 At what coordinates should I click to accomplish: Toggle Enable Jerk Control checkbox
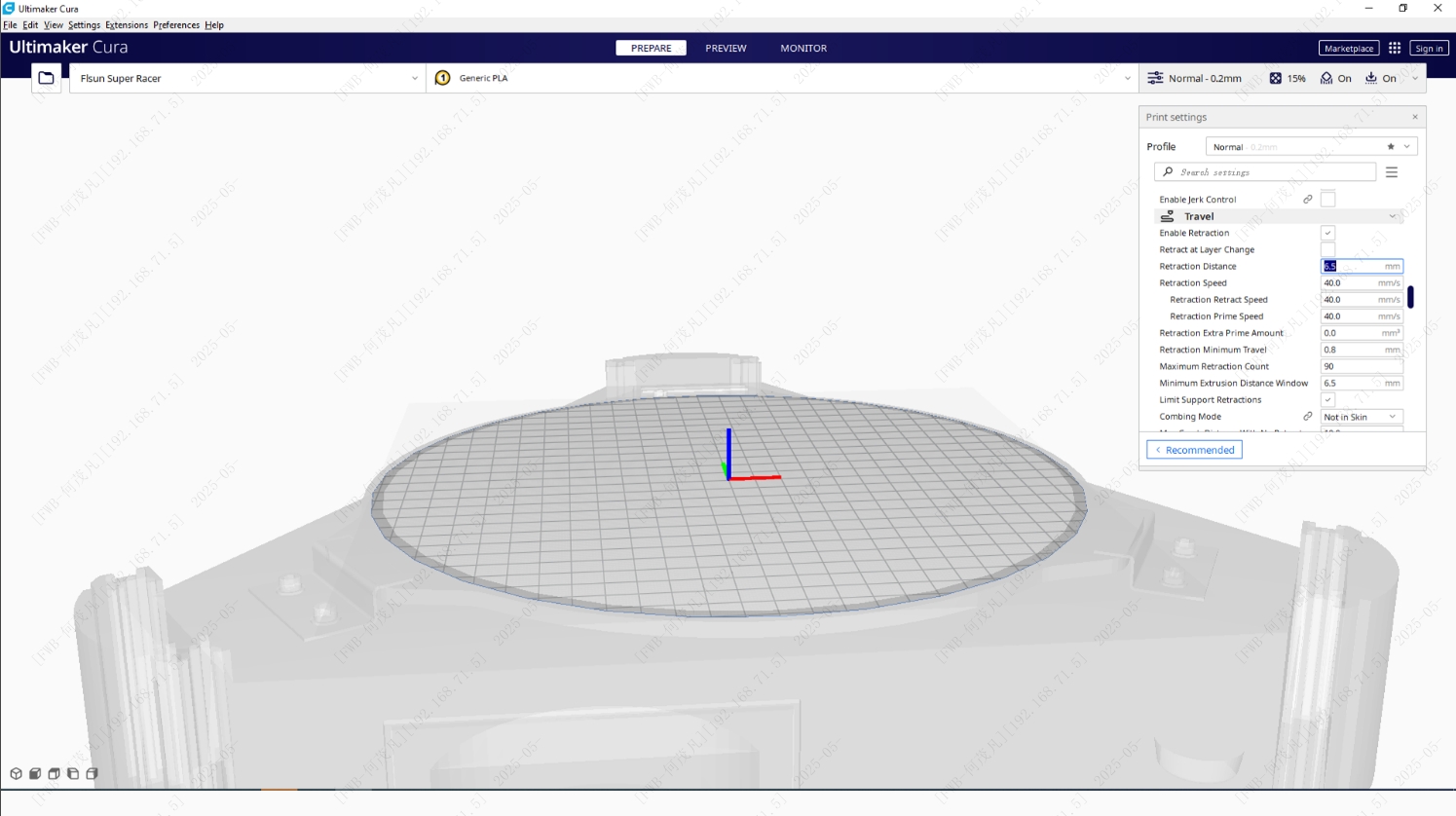[x=1327, y=200]
